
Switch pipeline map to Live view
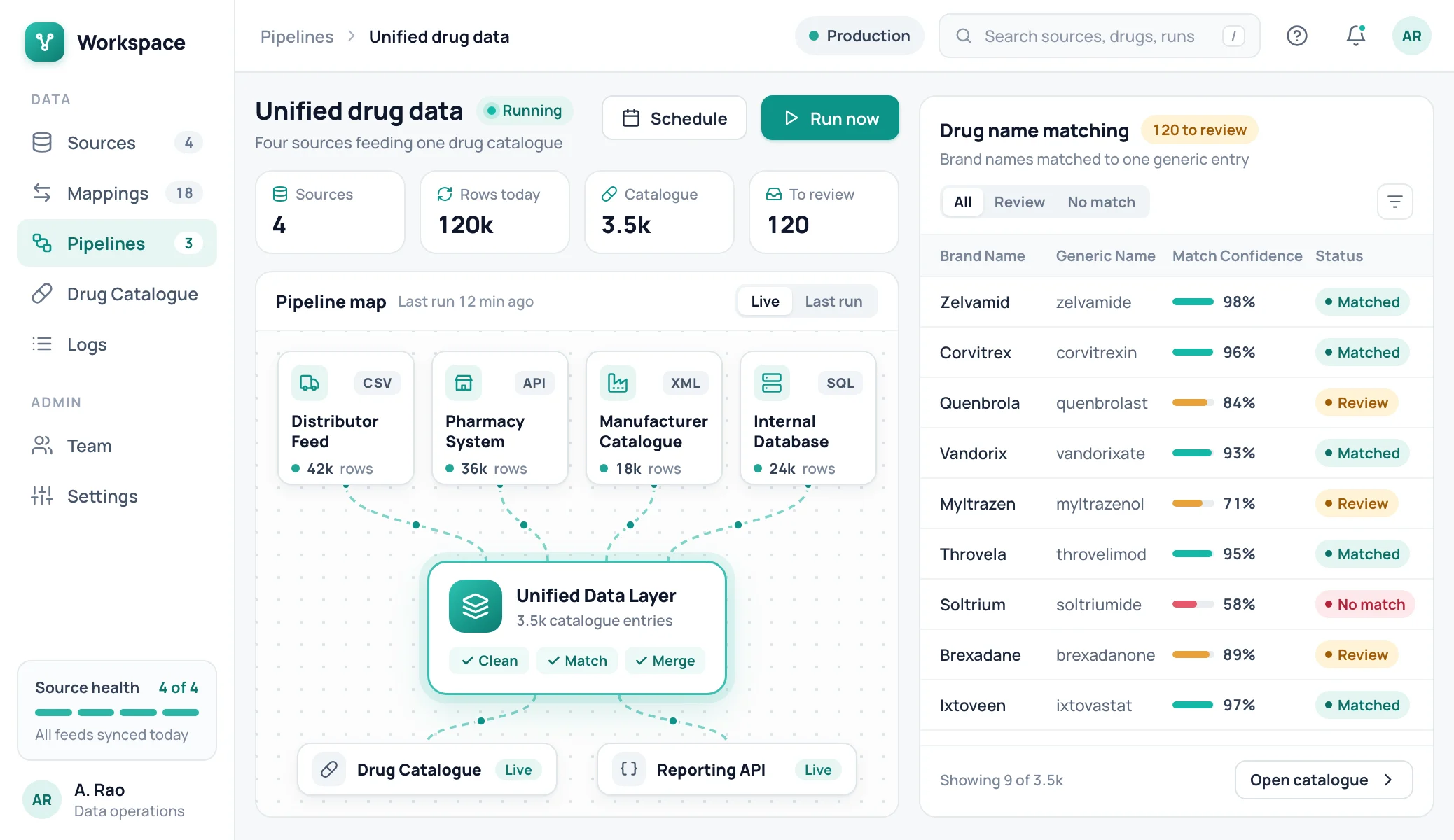point(765,301)
